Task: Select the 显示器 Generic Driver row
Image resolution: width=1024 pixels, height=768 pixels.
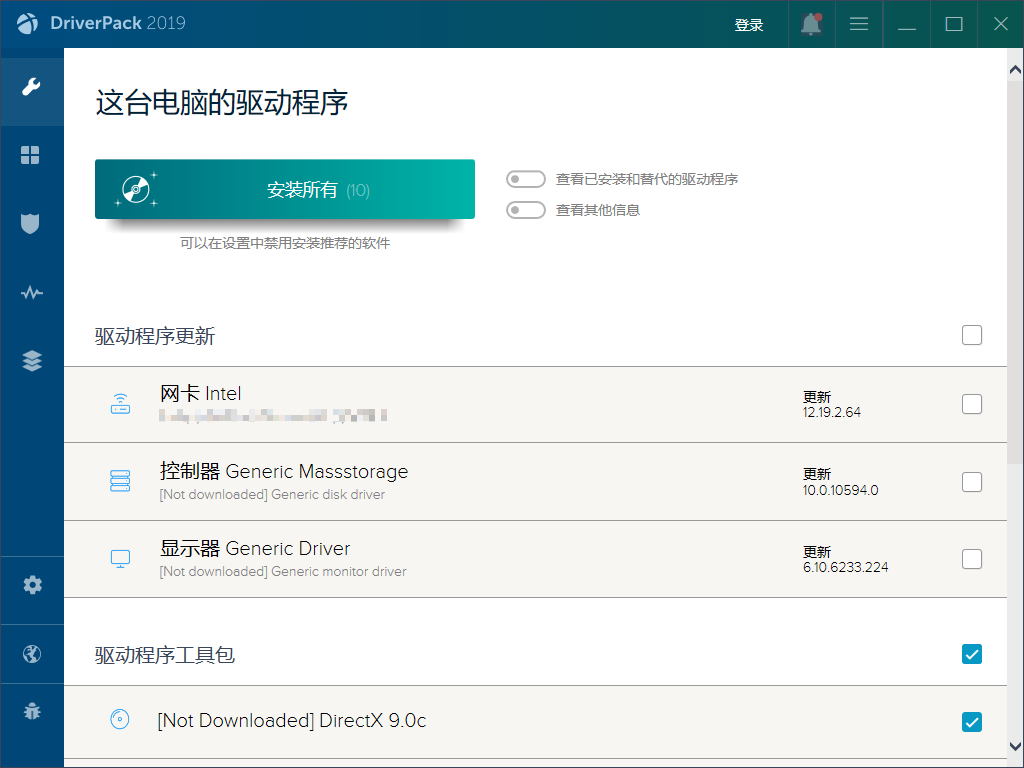Action: click(x=450, y=559)
